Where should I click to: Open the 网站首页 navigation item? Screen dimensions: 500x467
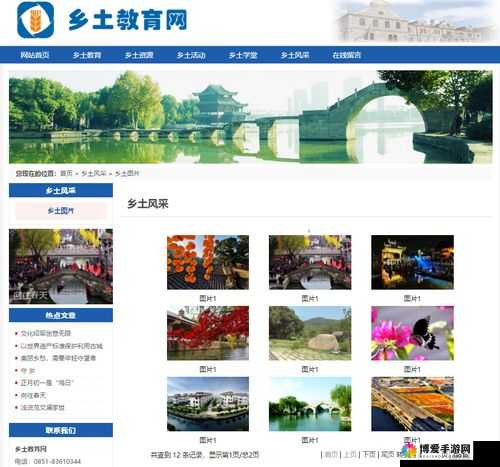coord(35,55)
